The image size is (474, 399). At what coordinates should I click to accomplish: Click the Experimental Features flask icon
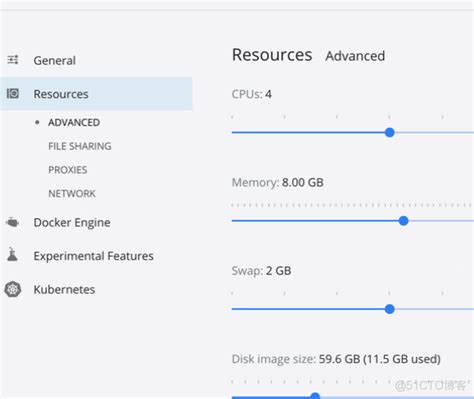[x=12, y=254]
